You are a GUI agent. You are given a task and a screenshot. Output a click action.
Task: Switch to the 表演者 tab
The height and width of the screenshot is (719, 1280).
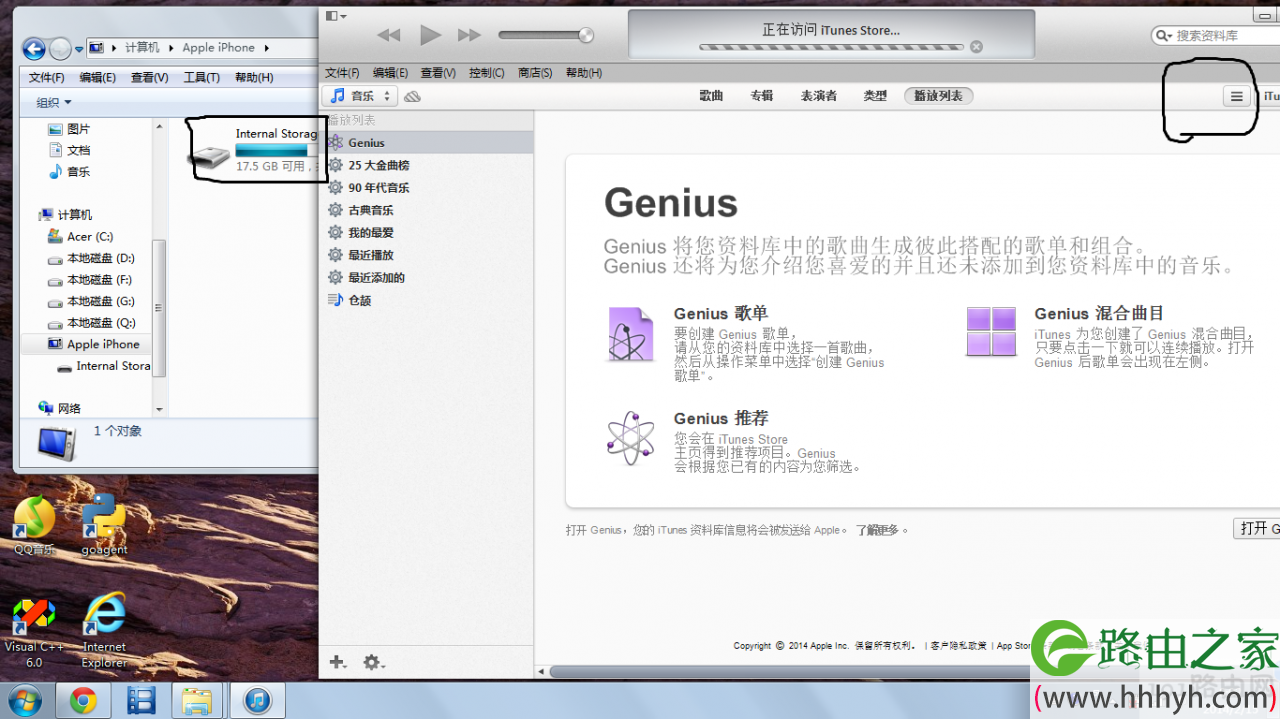818,96
